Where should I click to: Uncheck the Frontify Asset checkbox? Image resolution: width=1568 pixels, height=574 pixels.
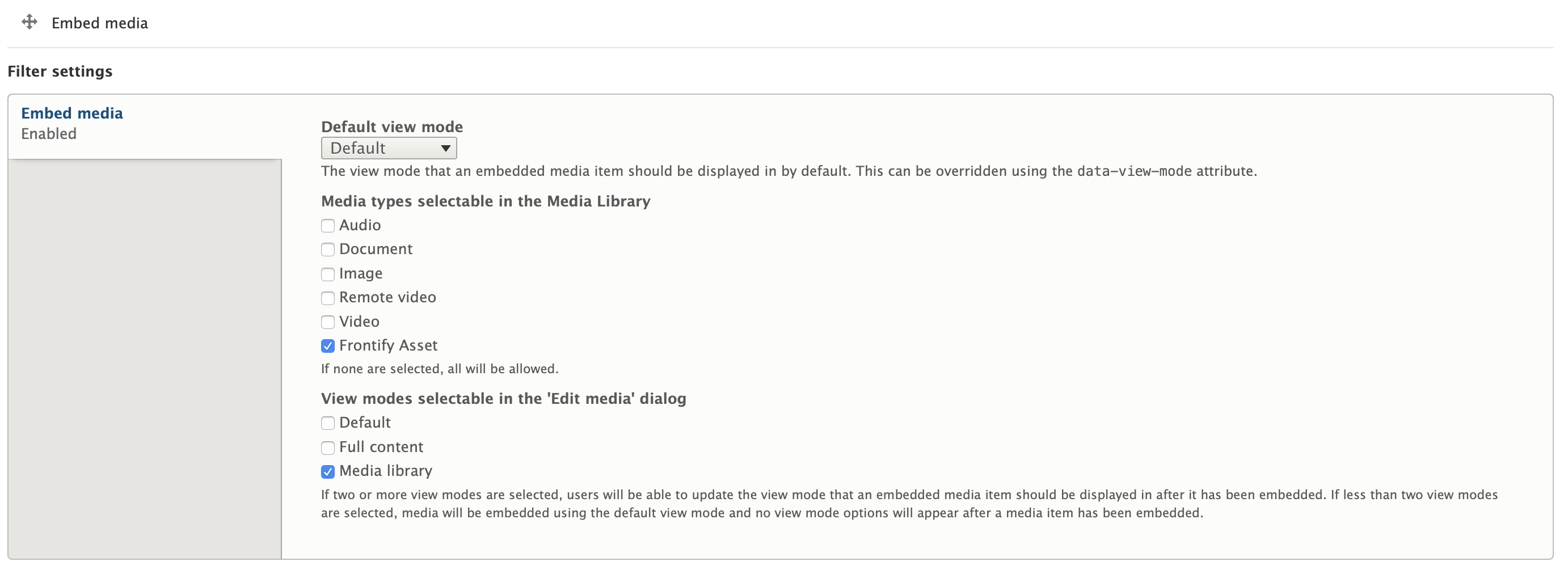(x=327, y=346)
